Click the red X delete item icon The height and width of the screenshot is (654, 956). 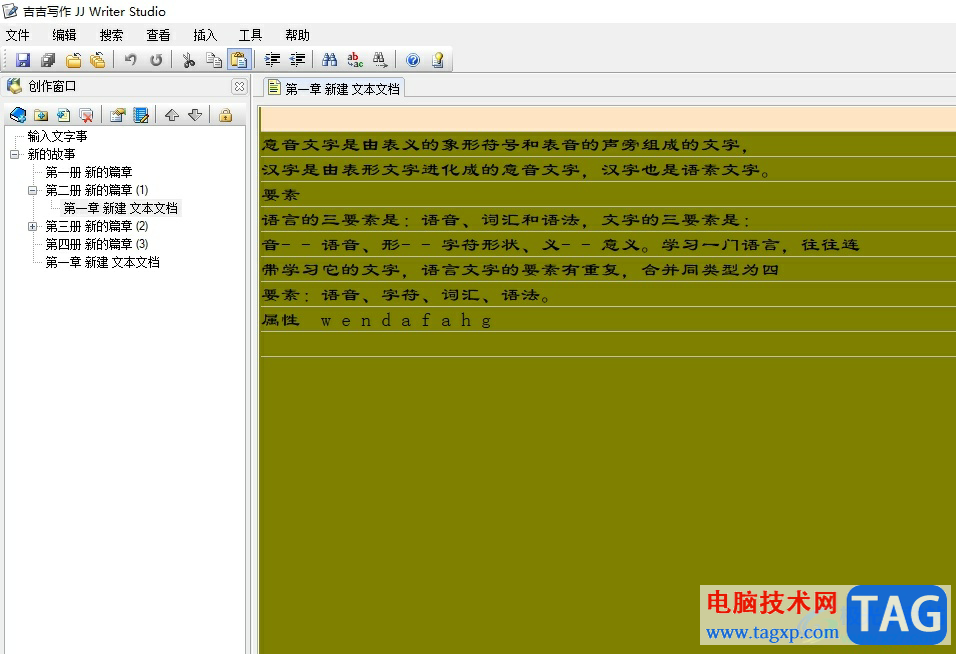87,115
